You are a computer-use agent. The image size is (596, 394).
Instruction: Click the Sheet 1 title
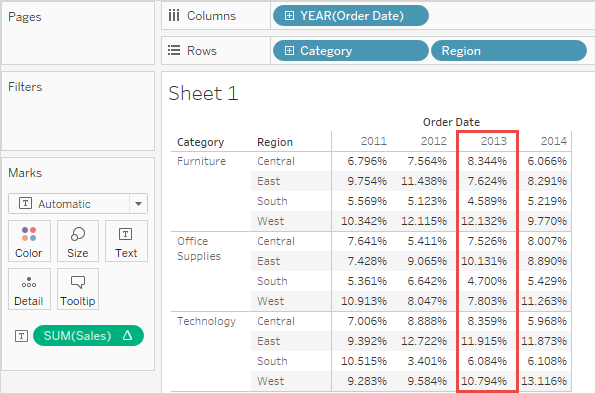coord(203,93)
